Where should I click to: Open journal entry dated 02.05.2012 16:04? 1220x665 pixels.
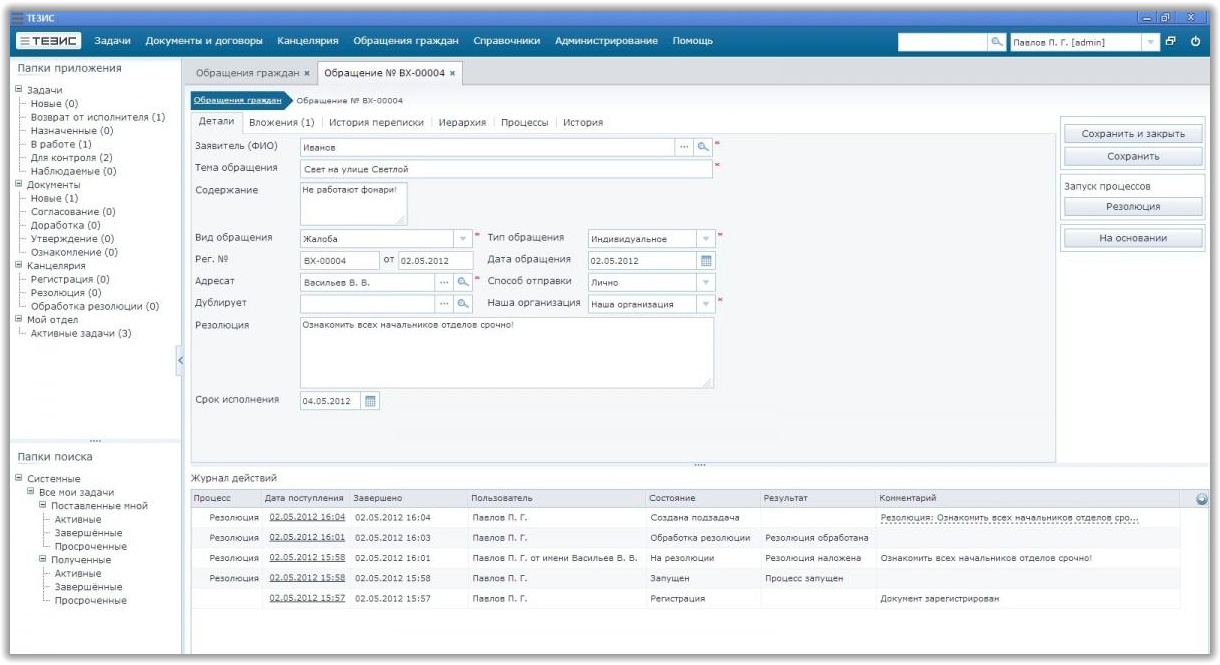coord(307,518)
